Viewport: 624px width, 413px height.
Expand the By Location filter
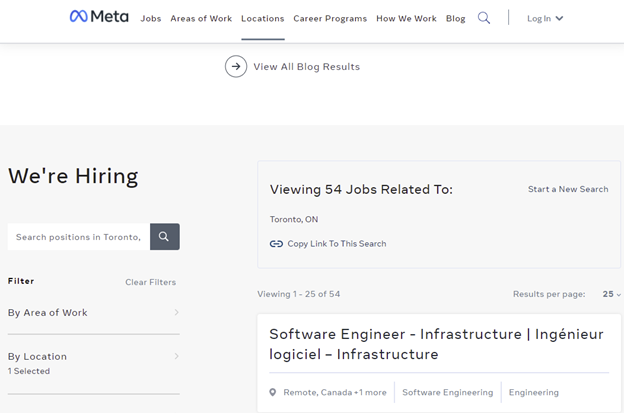93,357
